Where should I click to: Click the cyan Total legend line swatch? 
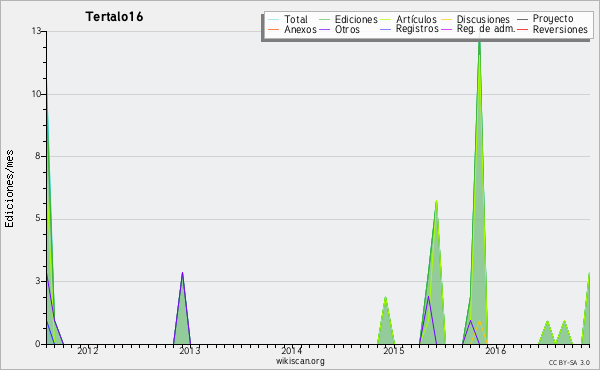[x=274, y=19]
